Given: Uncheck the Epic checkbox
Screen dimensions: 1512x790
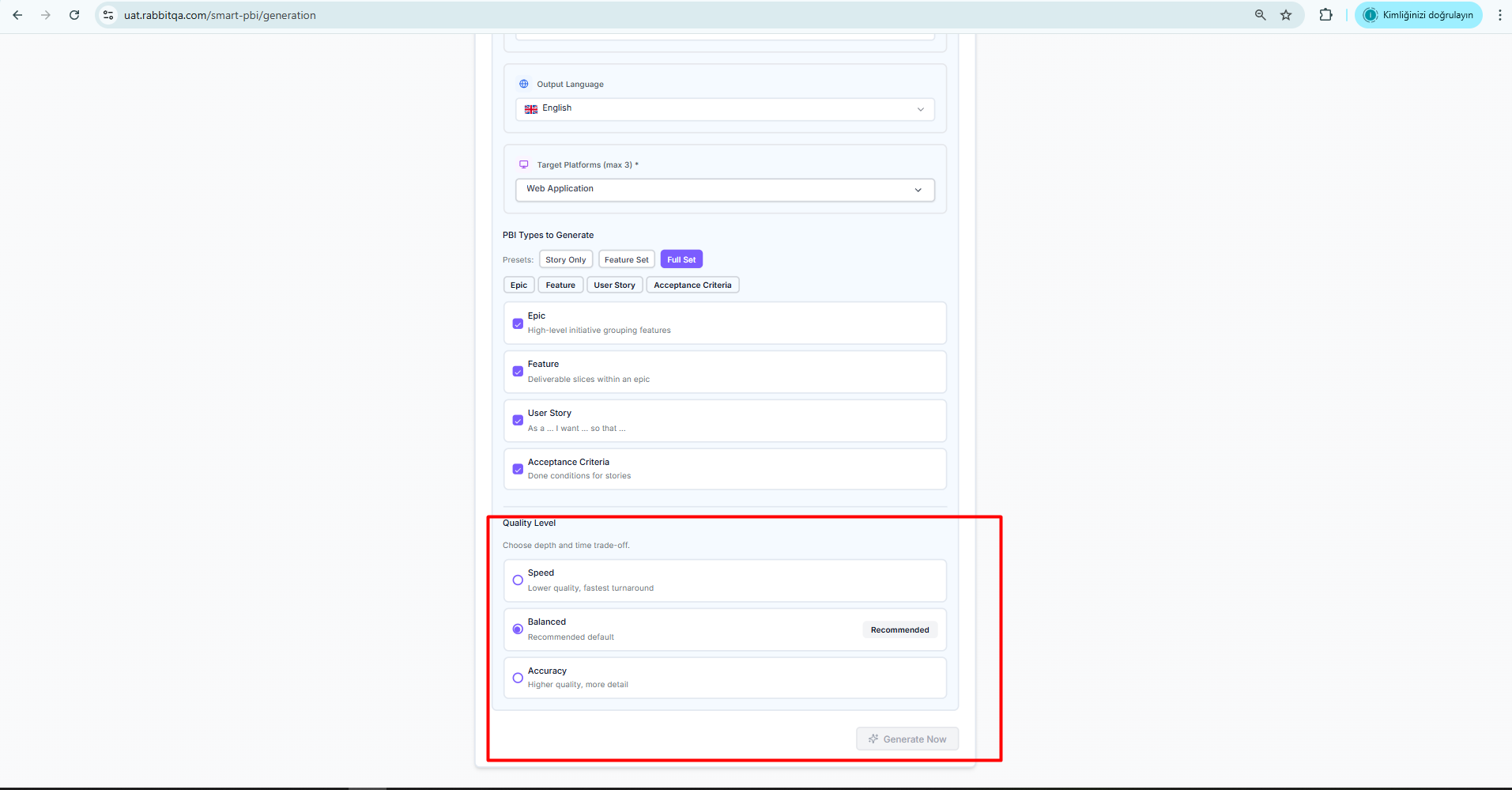Looking at the screenshot, I should click(518, 323).
